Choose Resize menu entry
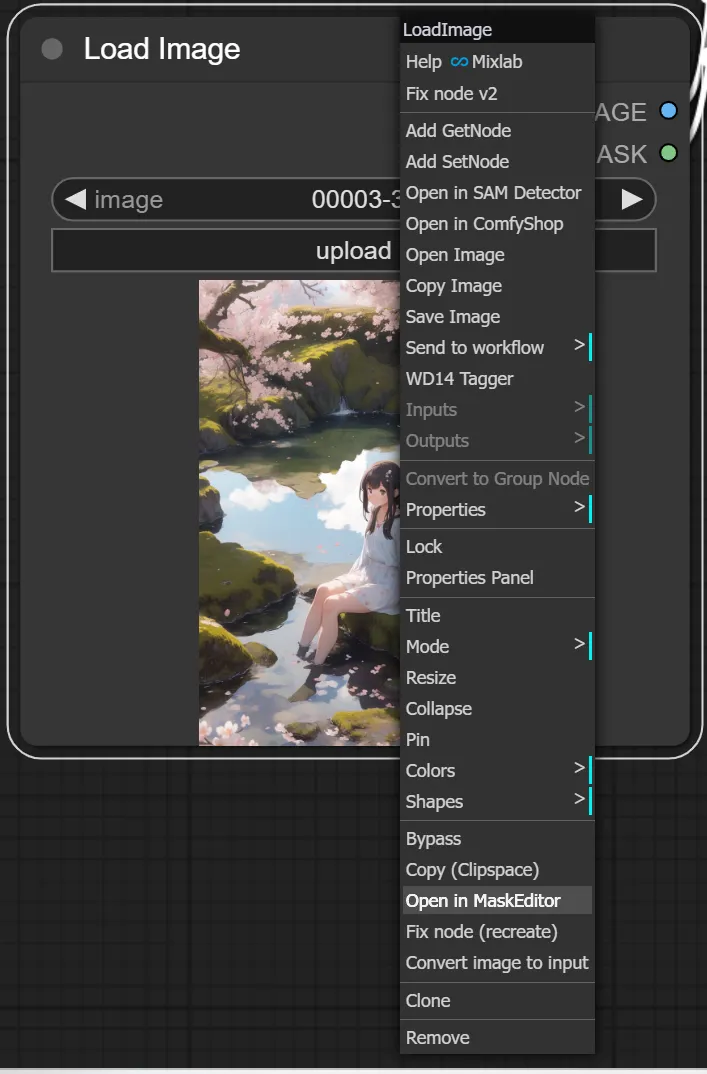The height and width of the screenshot is (1074, 707). [x=497, y=677]
